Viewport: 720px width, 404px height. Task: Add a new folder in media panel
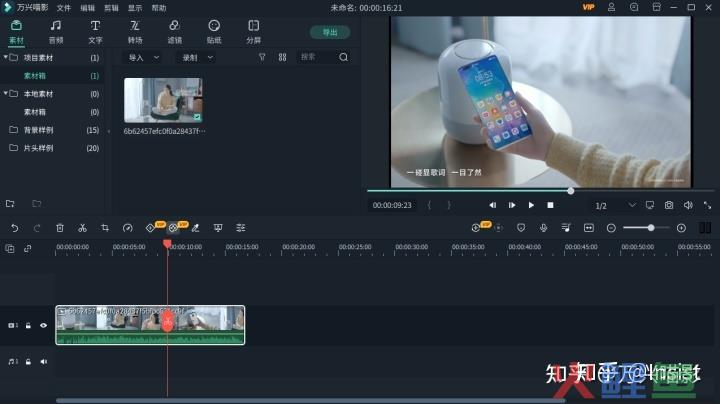[10, 203]
